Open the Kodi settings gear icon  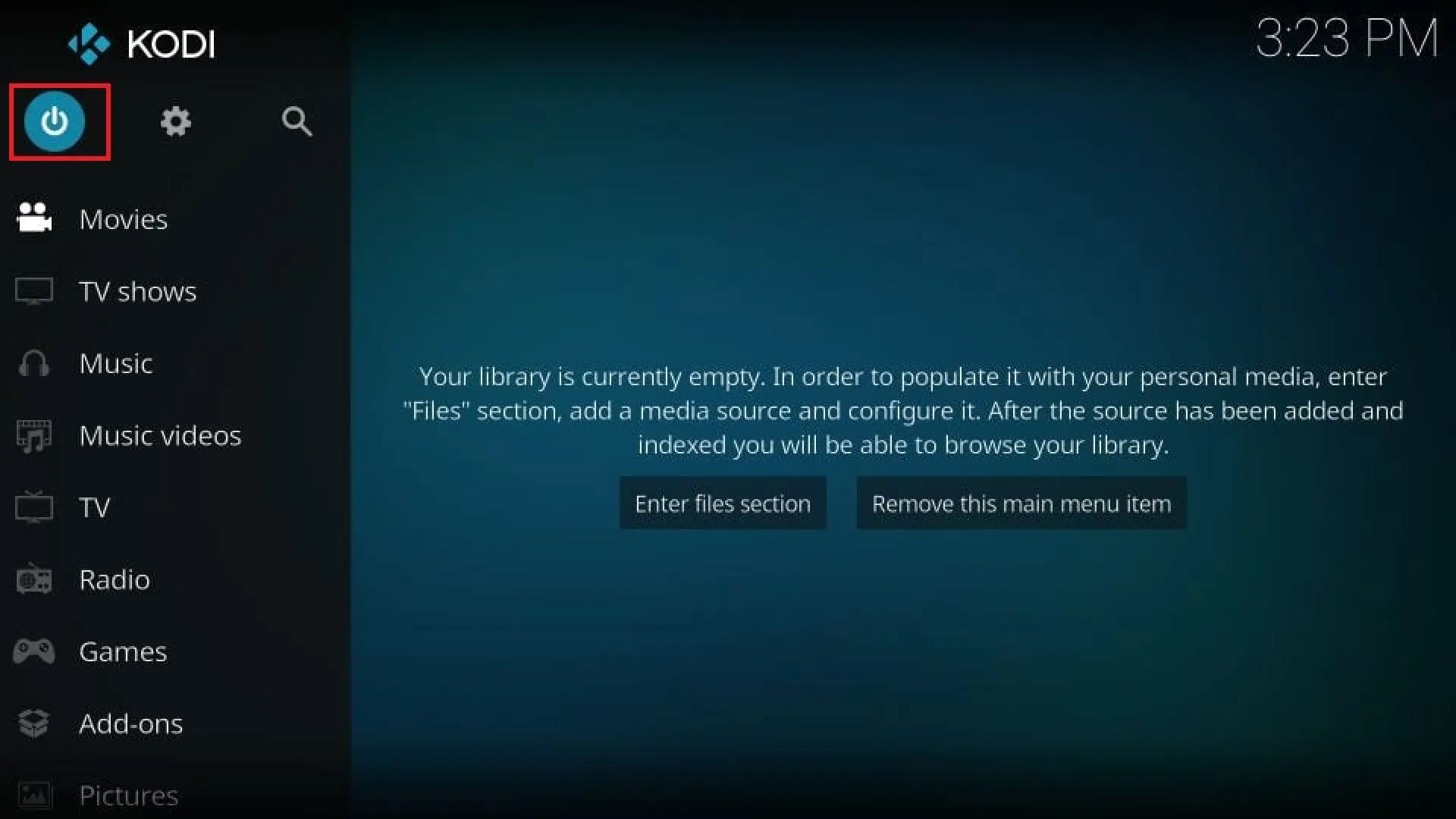[175, 121]
